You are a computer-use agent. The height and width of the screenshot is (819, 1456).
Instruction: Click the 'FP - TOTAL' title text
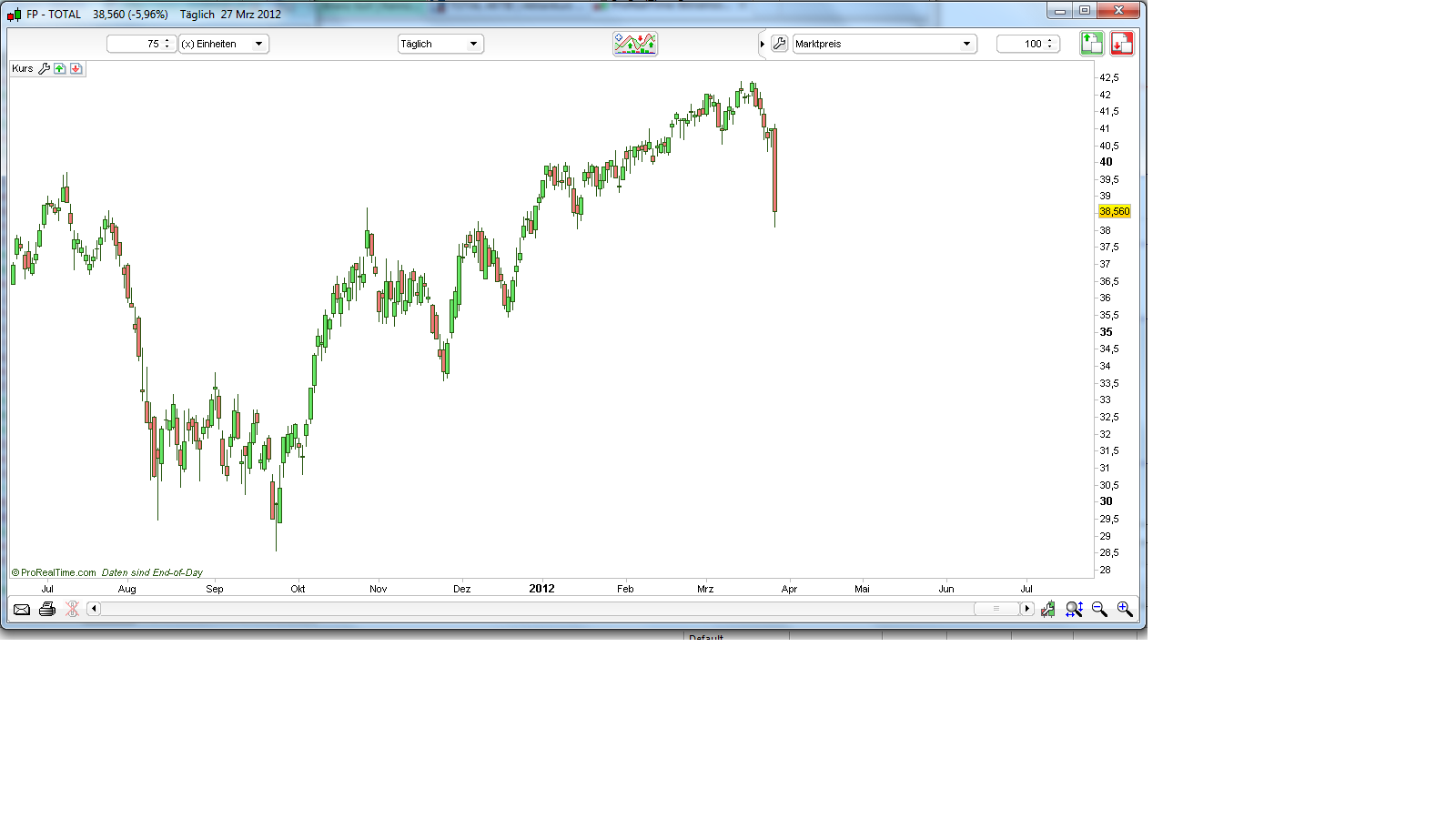pyautogui.click(x=54, y=15)
